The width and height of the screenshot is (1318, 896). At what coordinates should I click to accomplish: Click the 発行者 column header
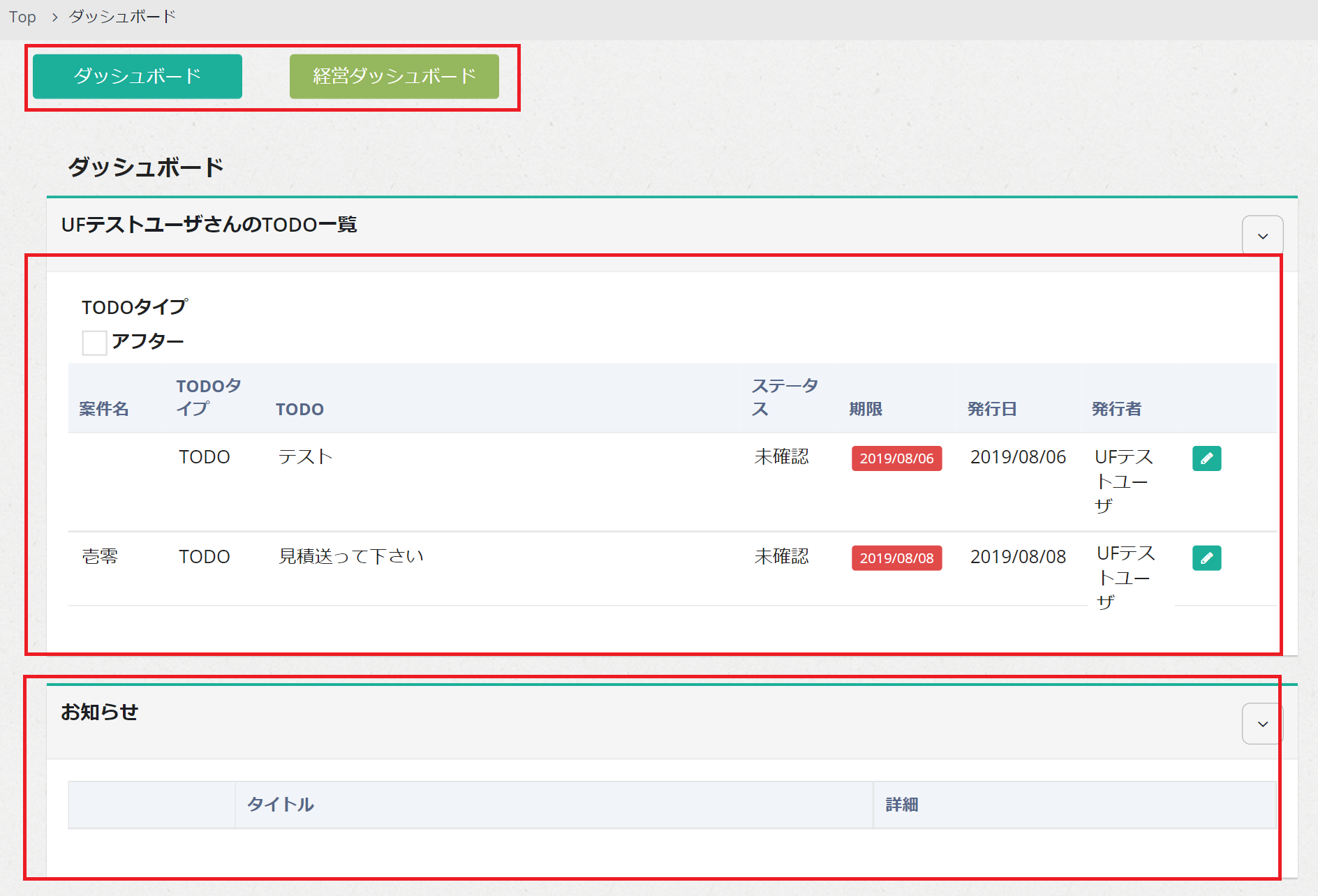tap(1116, 409)
